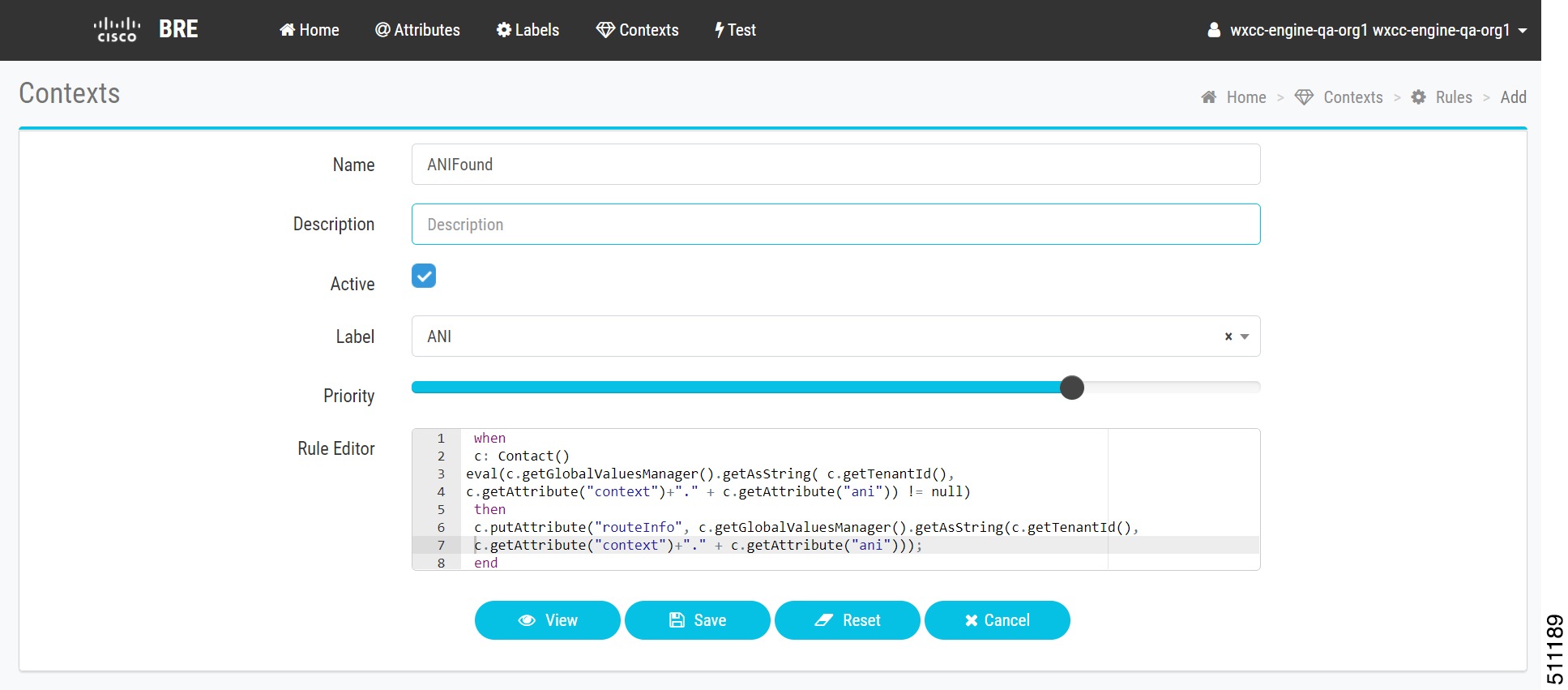1568x690 pixels.
Task: Focus the Description input field
Action: click(x=835, y=225)
